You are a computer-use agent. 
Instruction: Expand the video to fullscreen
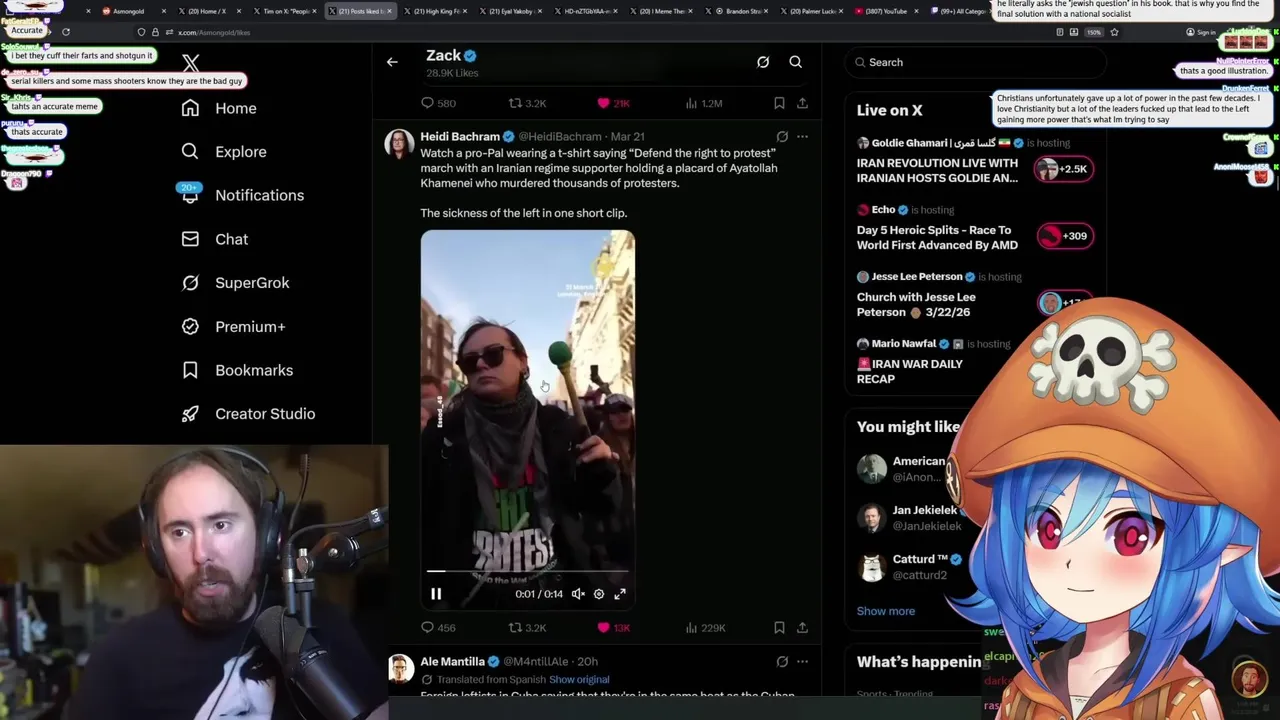coord(620,594)
